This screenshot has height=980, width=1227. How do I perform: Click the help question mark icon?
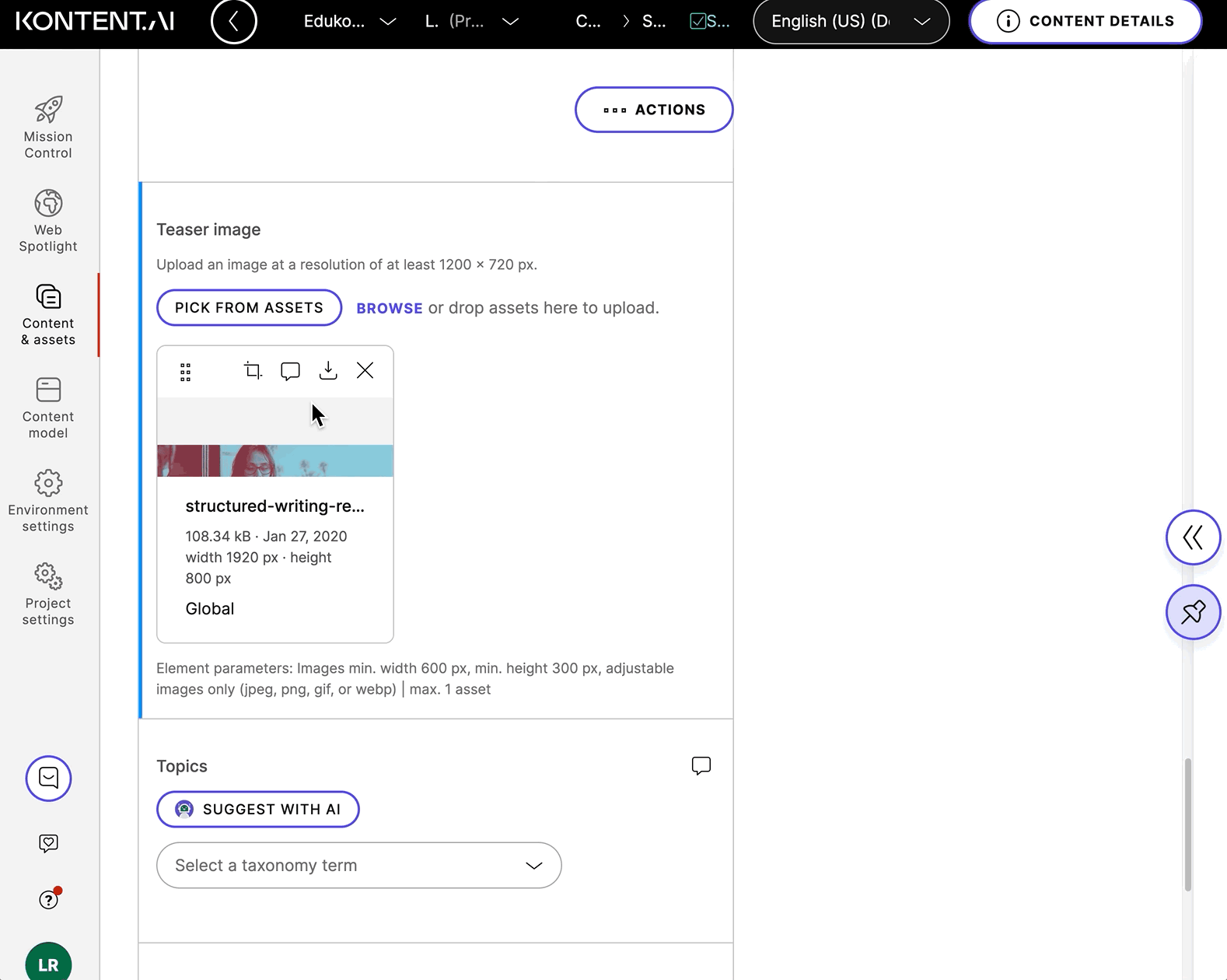(48, 900)
